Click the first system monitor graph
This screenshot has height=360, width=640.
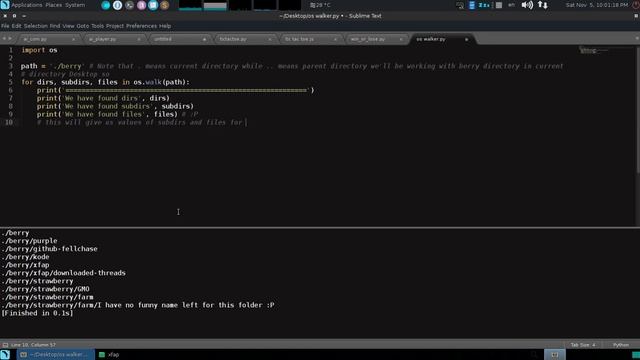click(190, 5)
